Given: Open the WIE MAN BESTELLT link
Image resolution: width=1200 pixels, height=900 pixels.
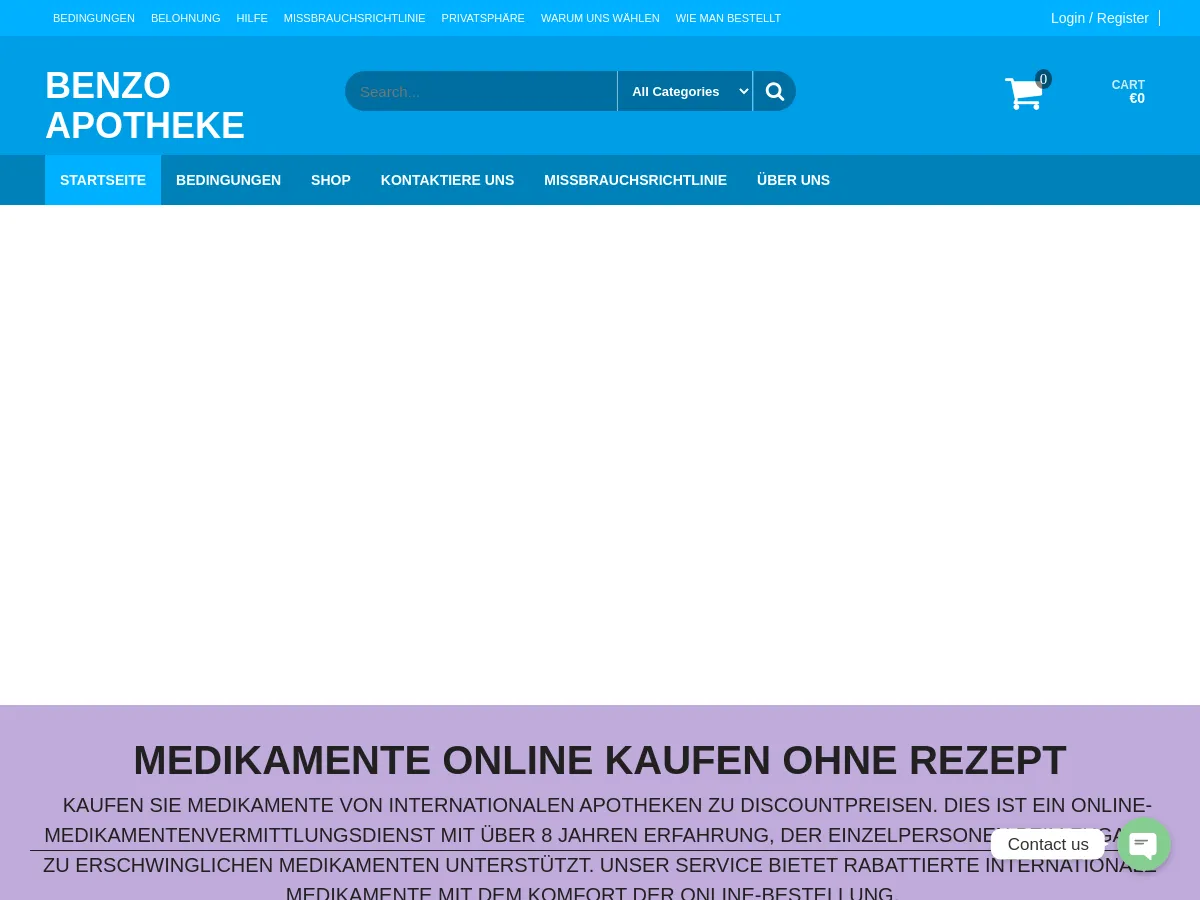Looking at the screenshot, I should click(x=728, y=18).
